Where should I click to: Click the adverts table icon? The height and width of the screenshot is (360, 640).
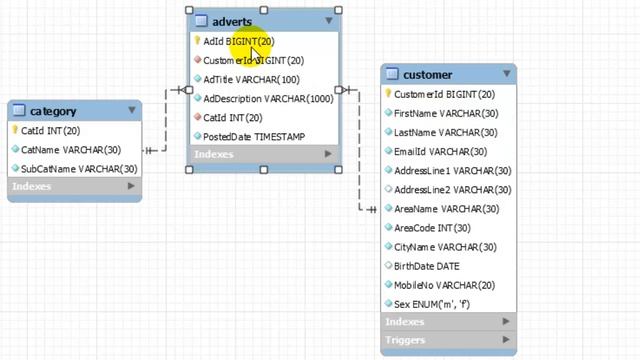pos(201,20)
